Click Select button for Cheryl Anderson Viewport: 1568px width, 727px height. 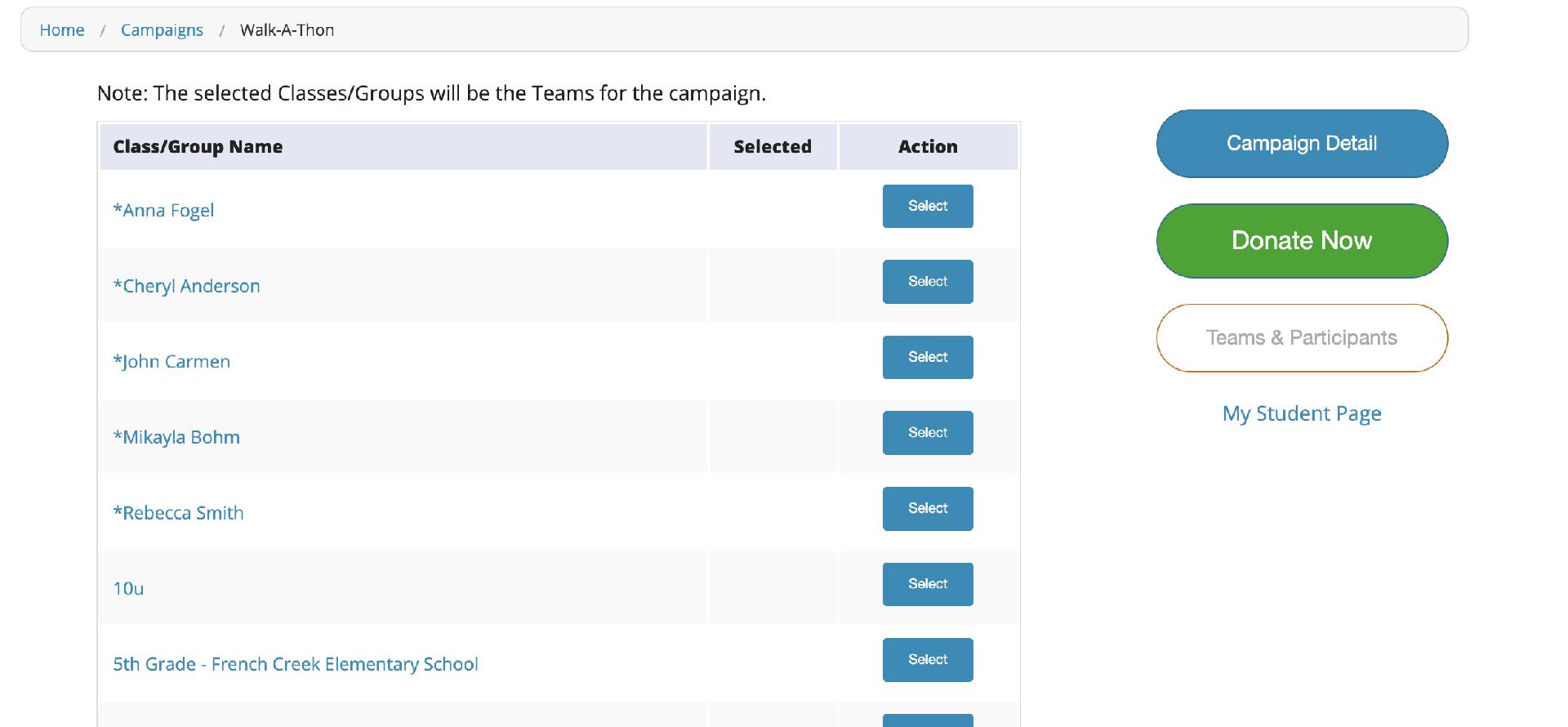click(928, 282)
